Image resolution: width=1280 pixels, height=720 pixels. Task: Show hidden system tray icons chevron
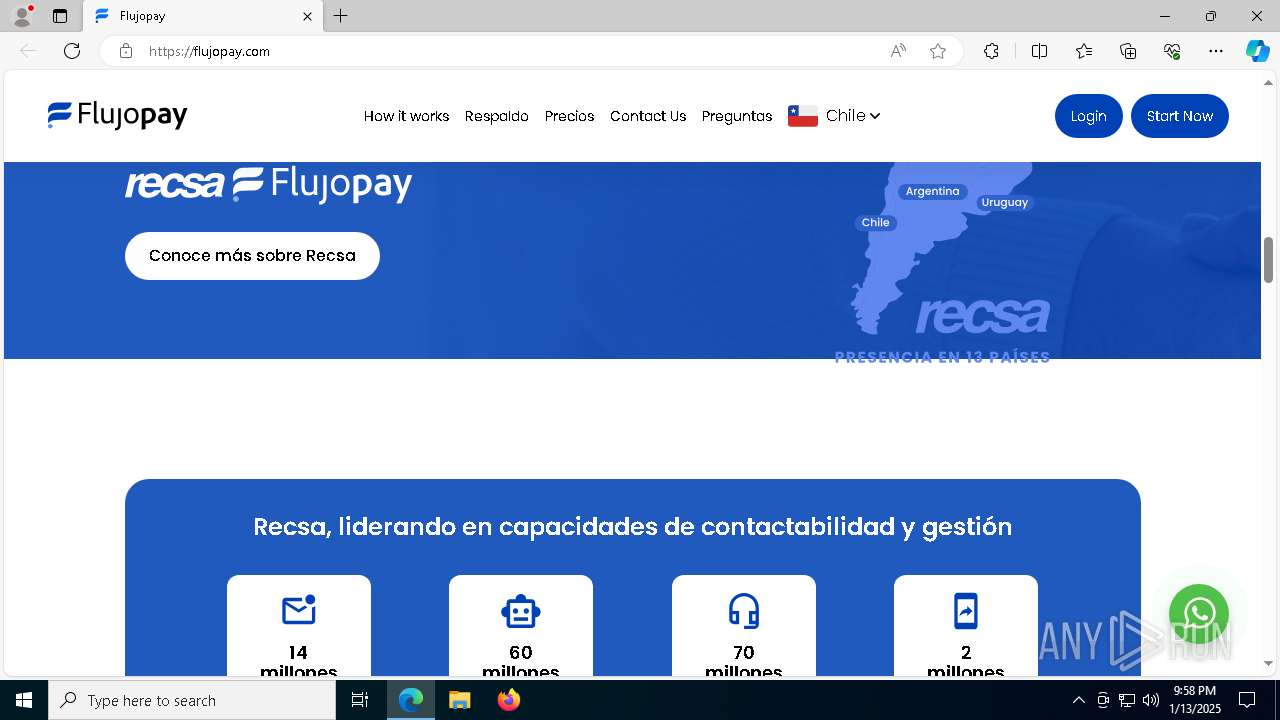pyautogui.click(x=1078, y=700)
